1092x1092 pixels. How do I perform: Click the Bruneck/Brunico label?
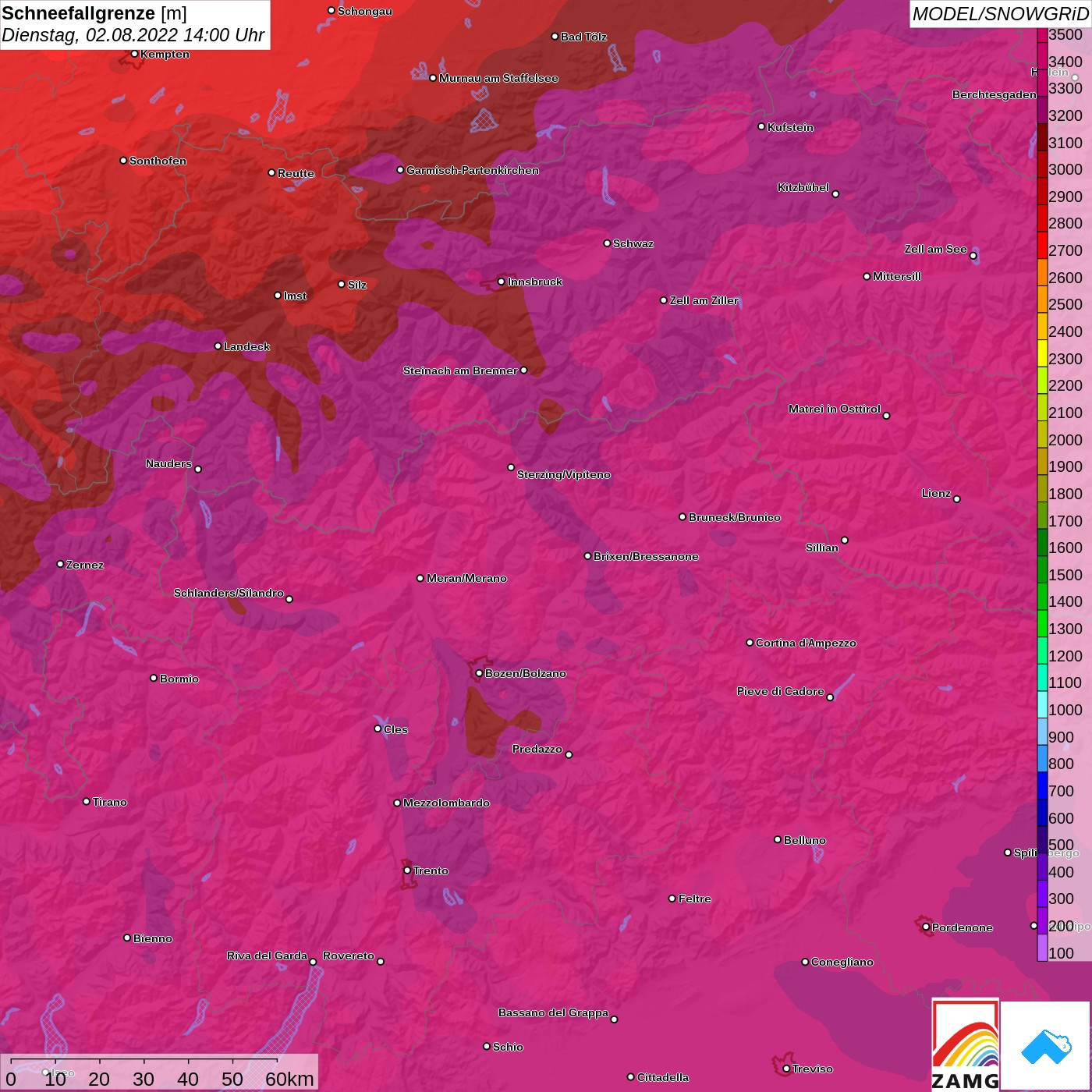click(734, 517)
